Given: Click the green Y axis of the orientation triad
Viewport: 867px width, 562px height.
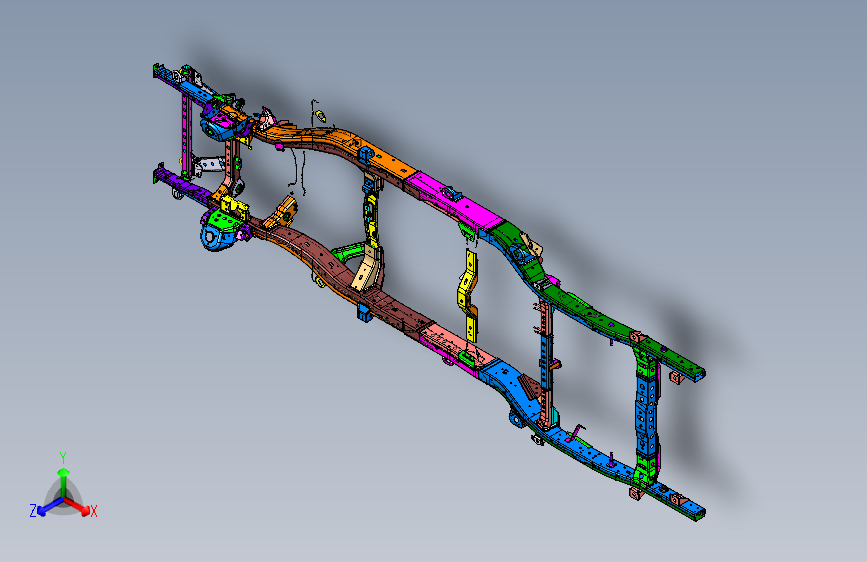Looking at the screenshot, I should coord(63,483).
